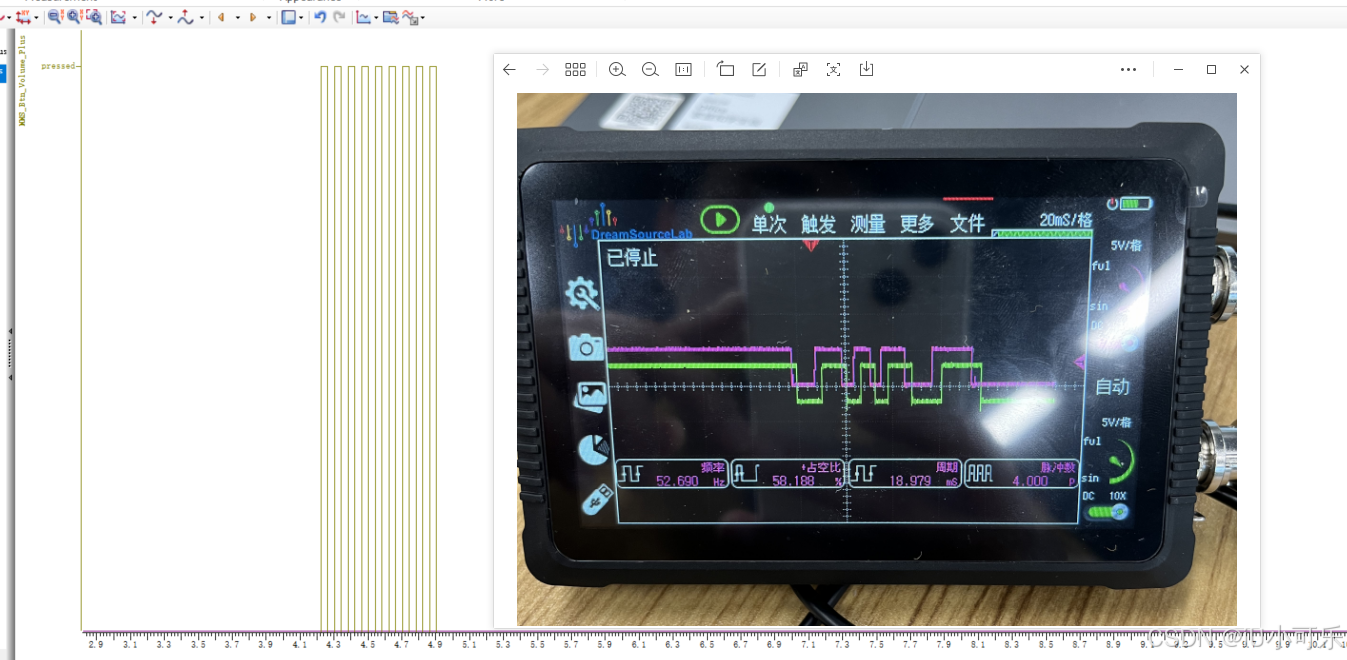
Task: Expand the left arrow dropdown
Action: pos(237,18)
